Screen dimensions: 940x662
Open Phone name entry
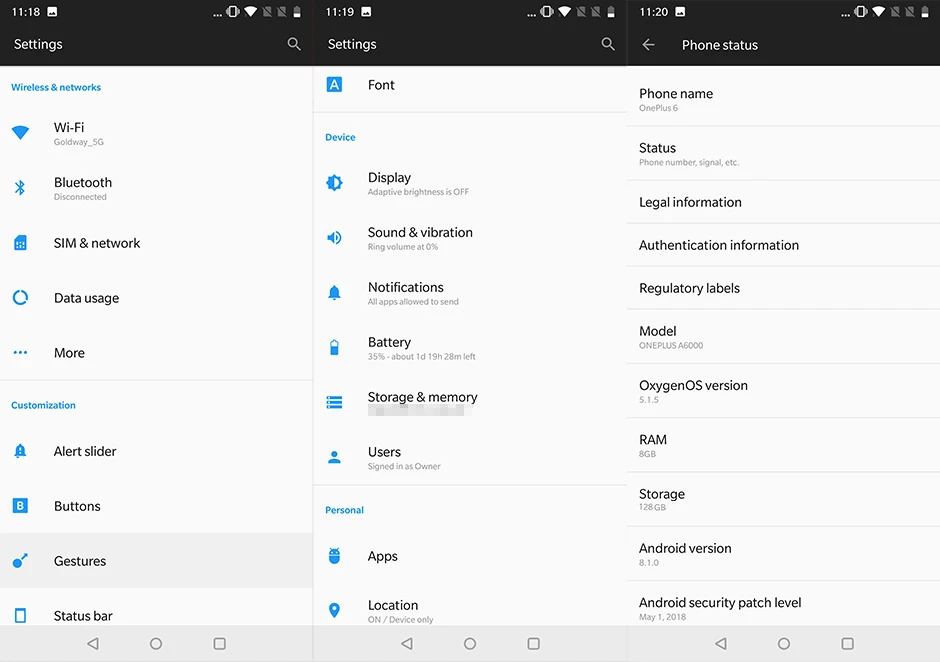784,99
